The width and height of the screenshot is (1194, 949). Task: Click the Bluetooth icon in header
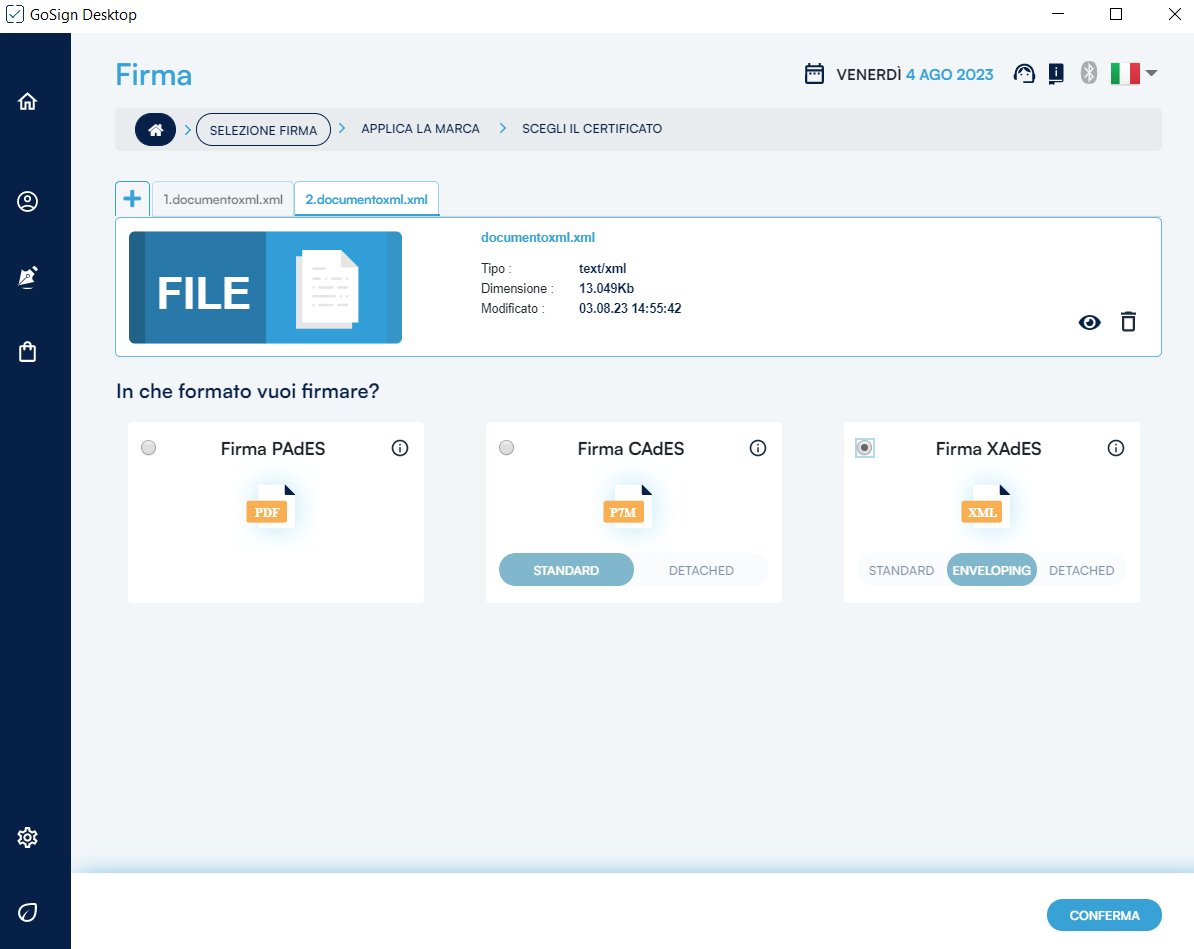click(1089, 74)
